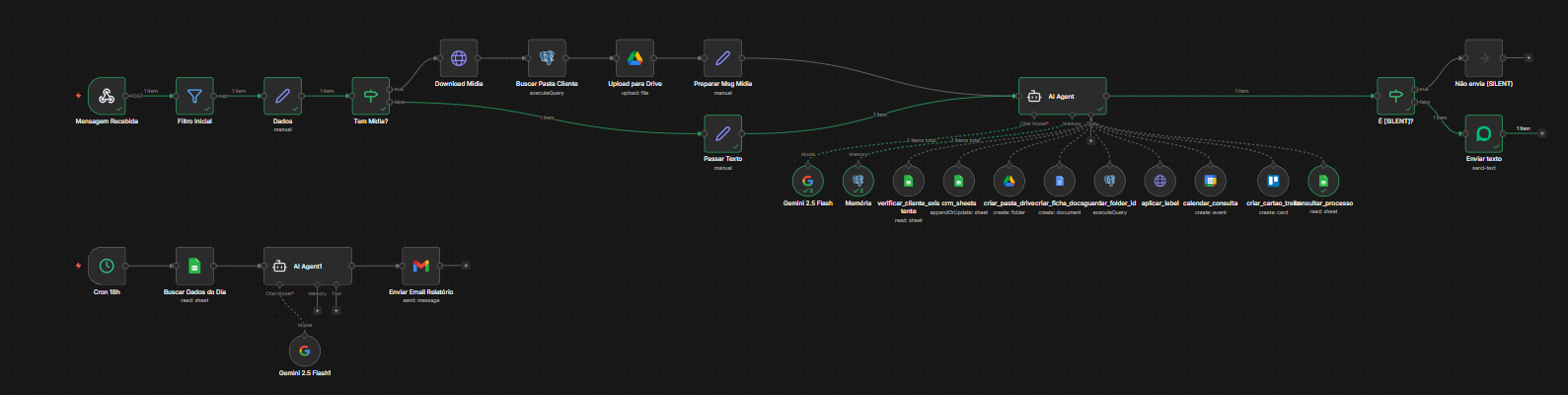1568x395 pixels.
Task: Click the trigger bolt beside Mensagem Recebida
Action: [78, 96]
